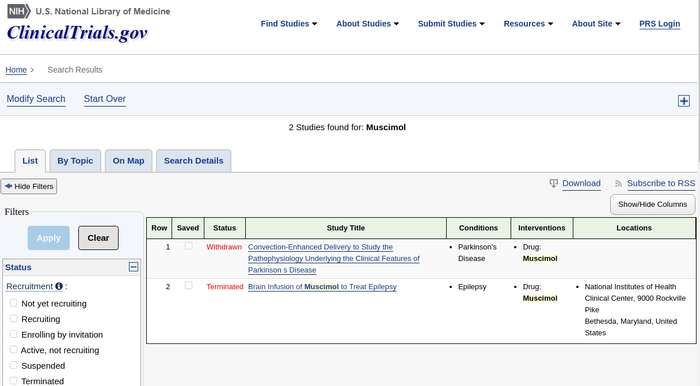Viewport: 700px width, 386px height.
Task: Click the Parkinson's Disease condition
Action: point(477,253)
